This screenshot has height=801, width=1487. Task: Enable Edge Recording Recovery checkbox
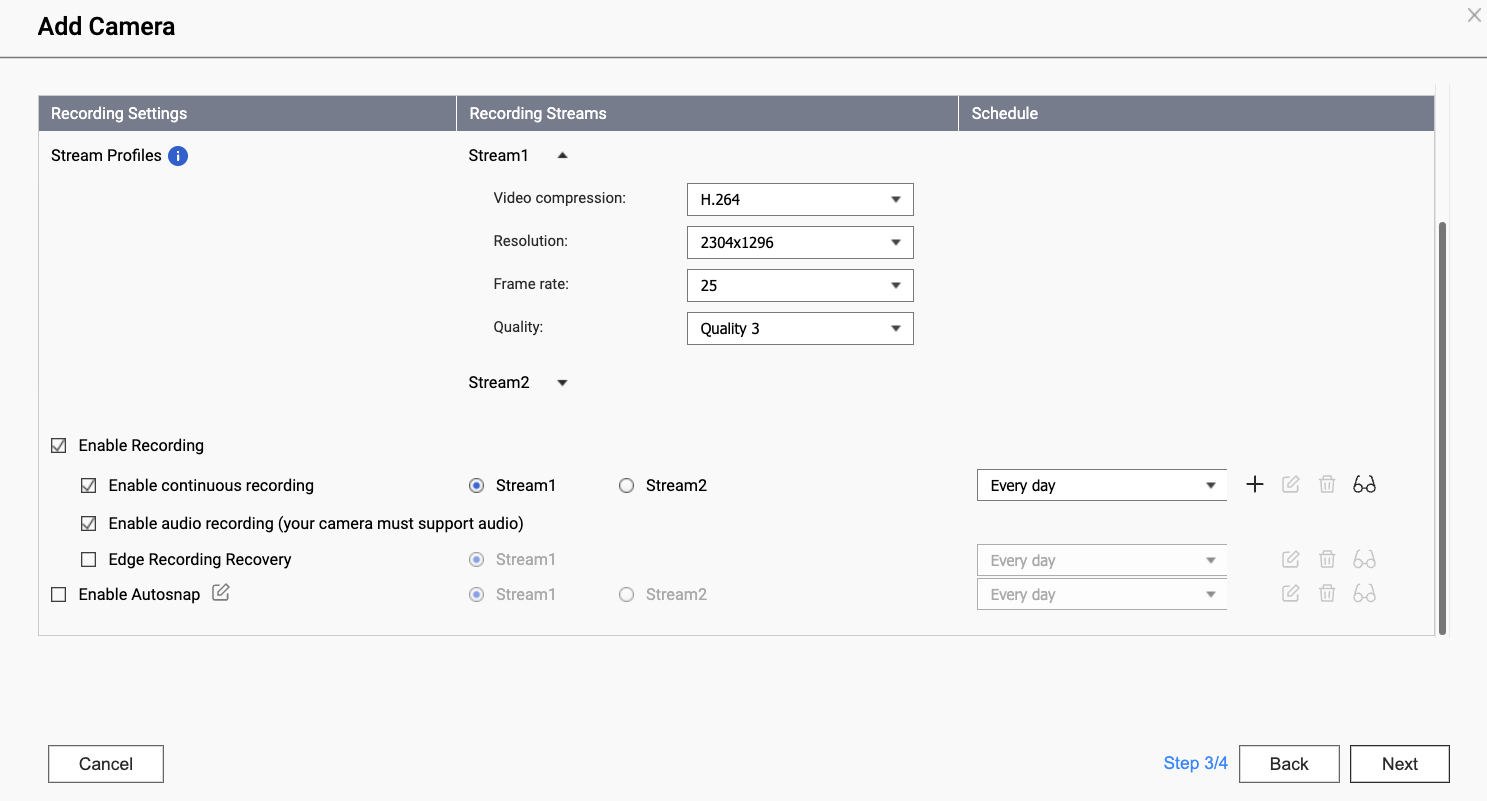click(x=89, y=560)
